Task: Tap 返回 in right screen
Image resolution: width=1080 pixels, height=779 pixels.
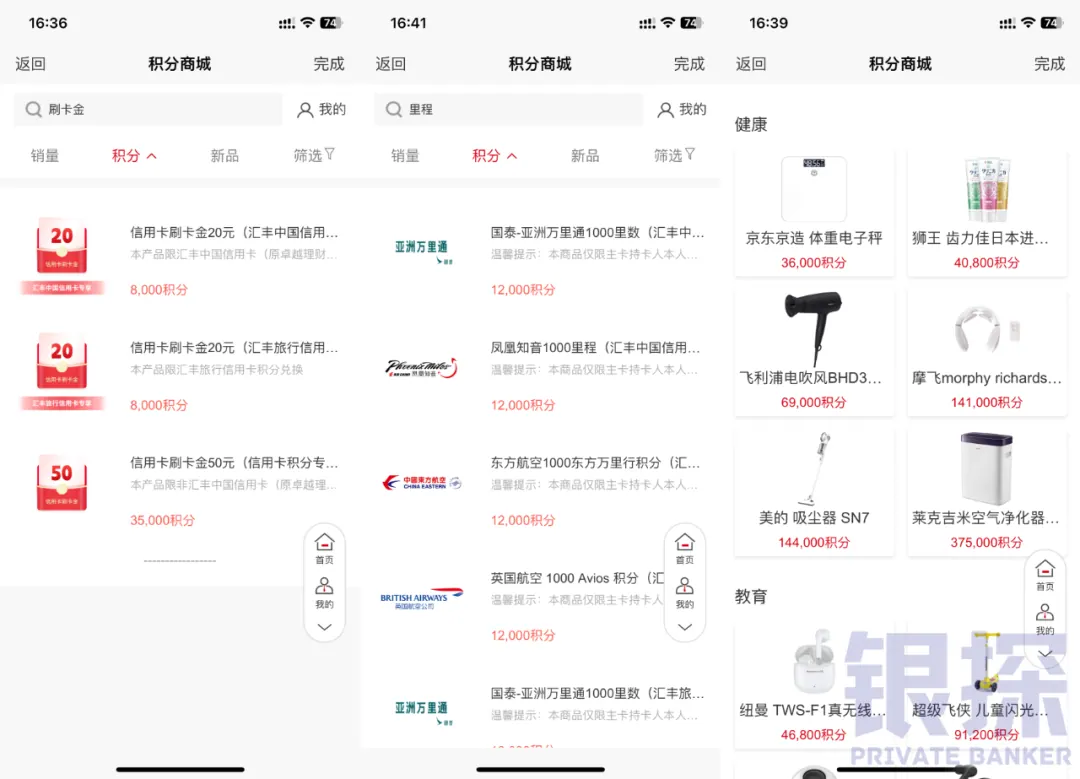Action: [x=751, y=64]
